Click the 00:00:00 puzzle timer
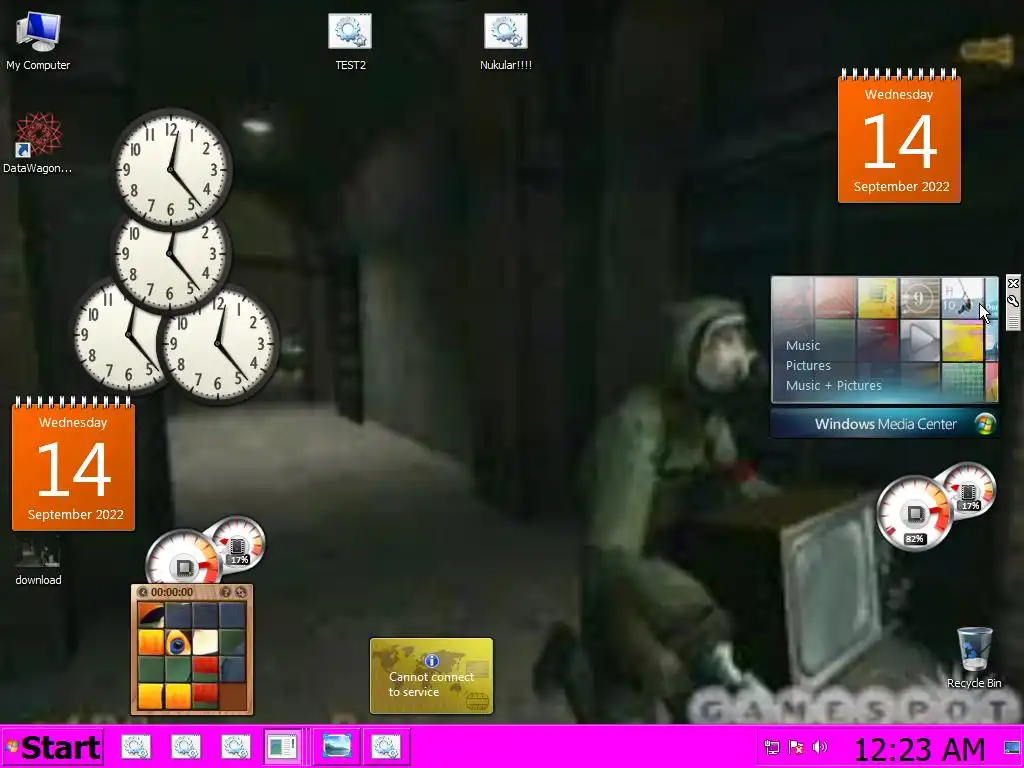1024x768 pixels. 172,592
